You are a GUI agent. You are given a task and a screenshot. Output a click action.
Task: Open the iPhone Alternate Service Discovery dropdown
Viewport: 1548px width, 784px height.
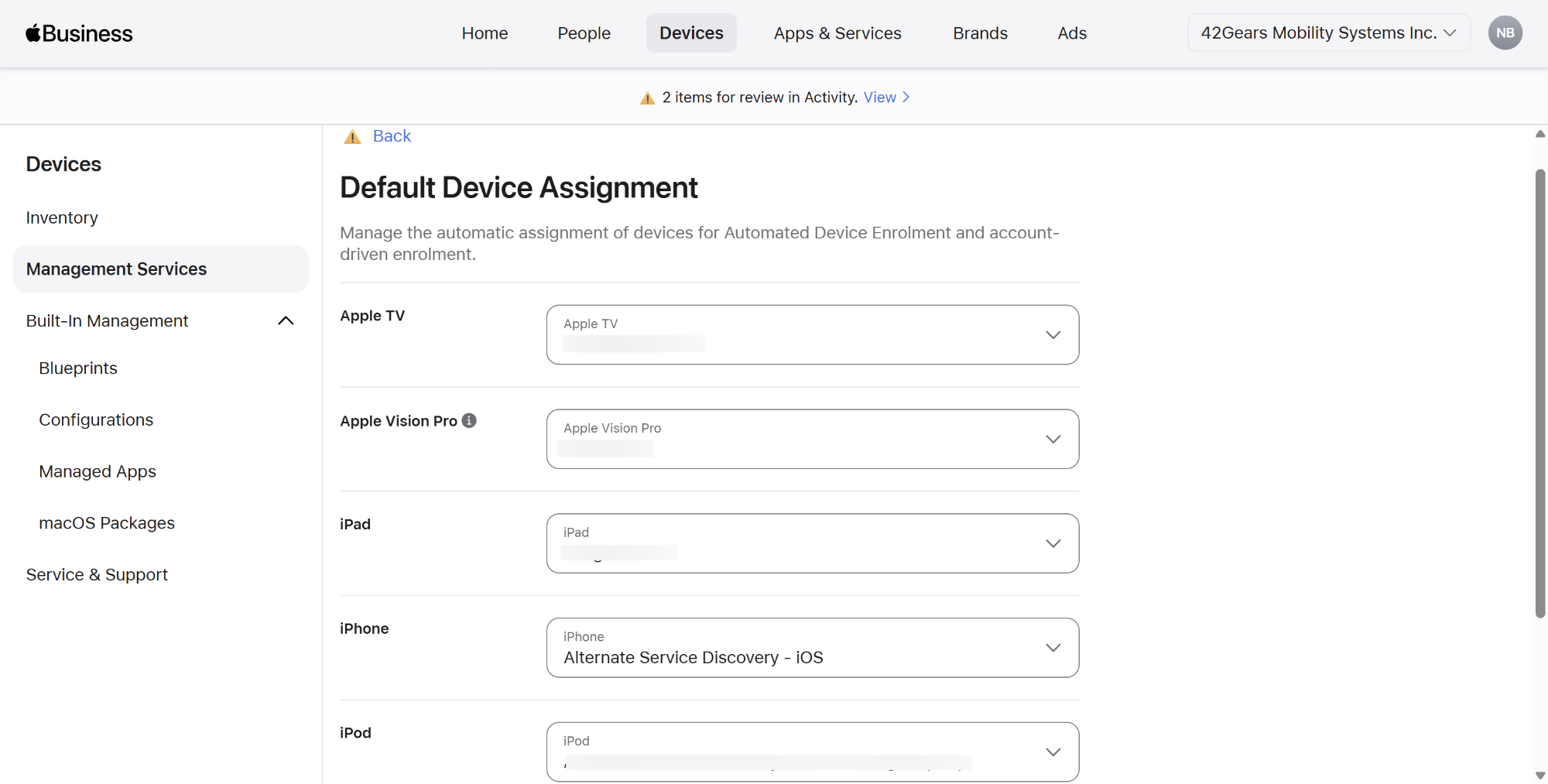[x=813, y=648]
